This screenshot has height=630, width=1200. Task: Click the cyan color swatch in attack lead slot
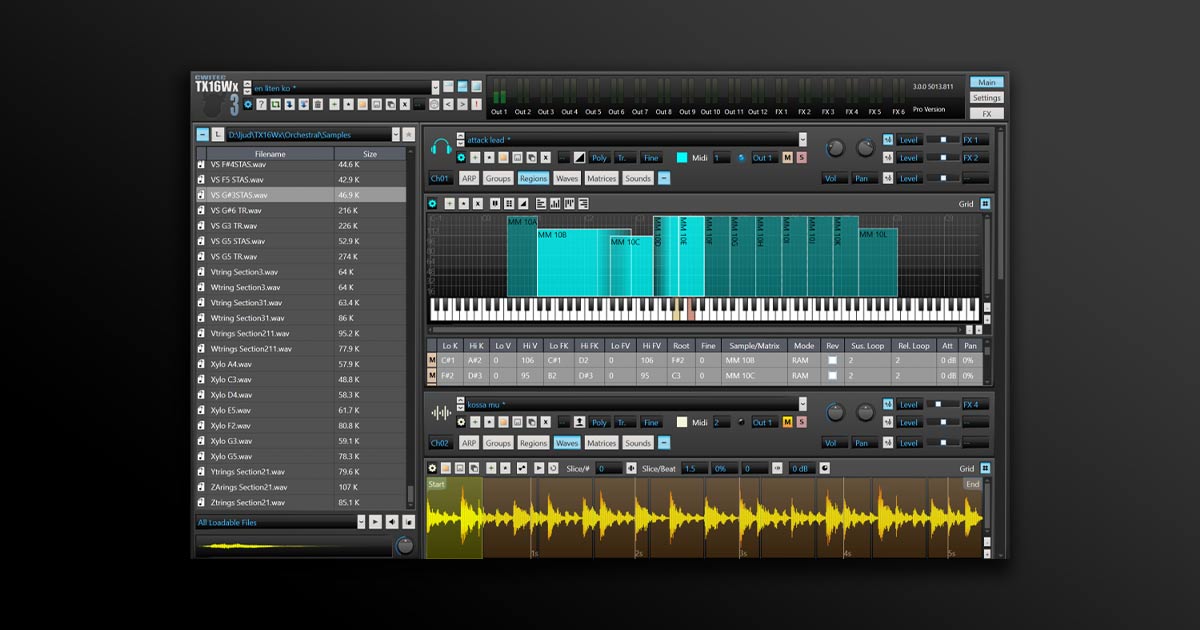[x=682, y=157]
